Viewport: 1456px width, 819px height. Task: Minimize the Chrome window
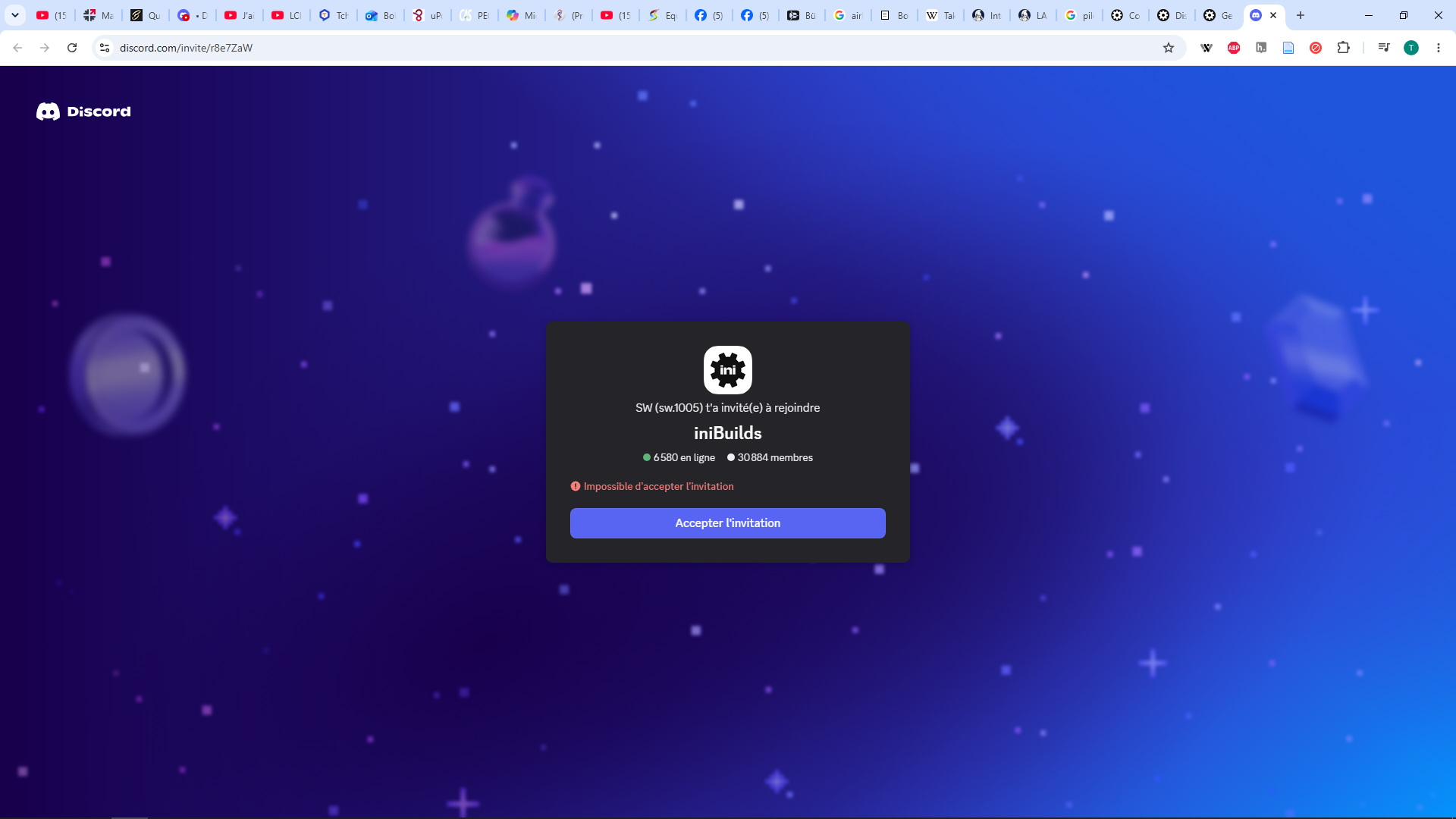[1369, 15]
